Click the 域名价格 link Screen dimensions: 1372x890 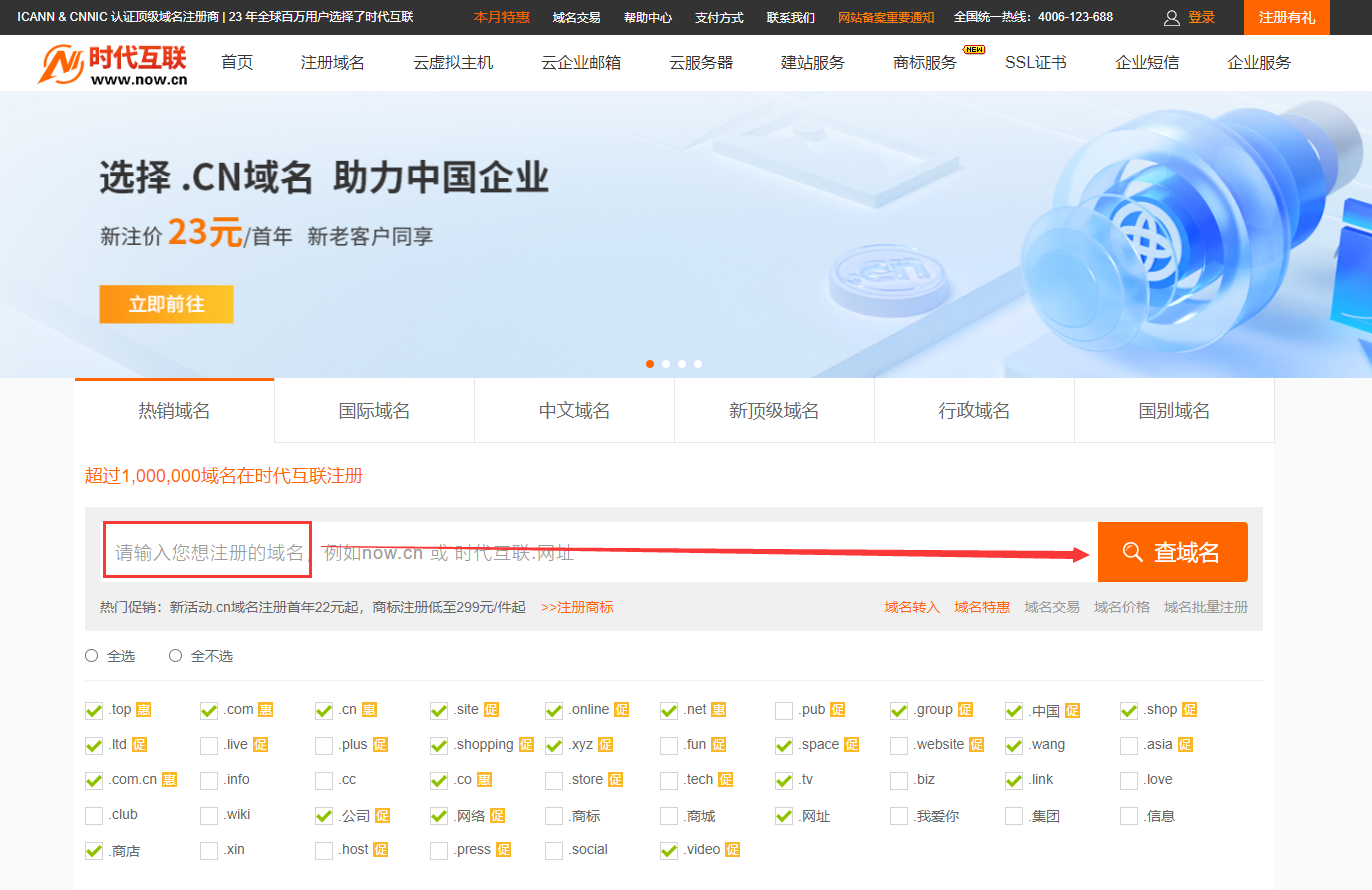[x=1122, y=607]
